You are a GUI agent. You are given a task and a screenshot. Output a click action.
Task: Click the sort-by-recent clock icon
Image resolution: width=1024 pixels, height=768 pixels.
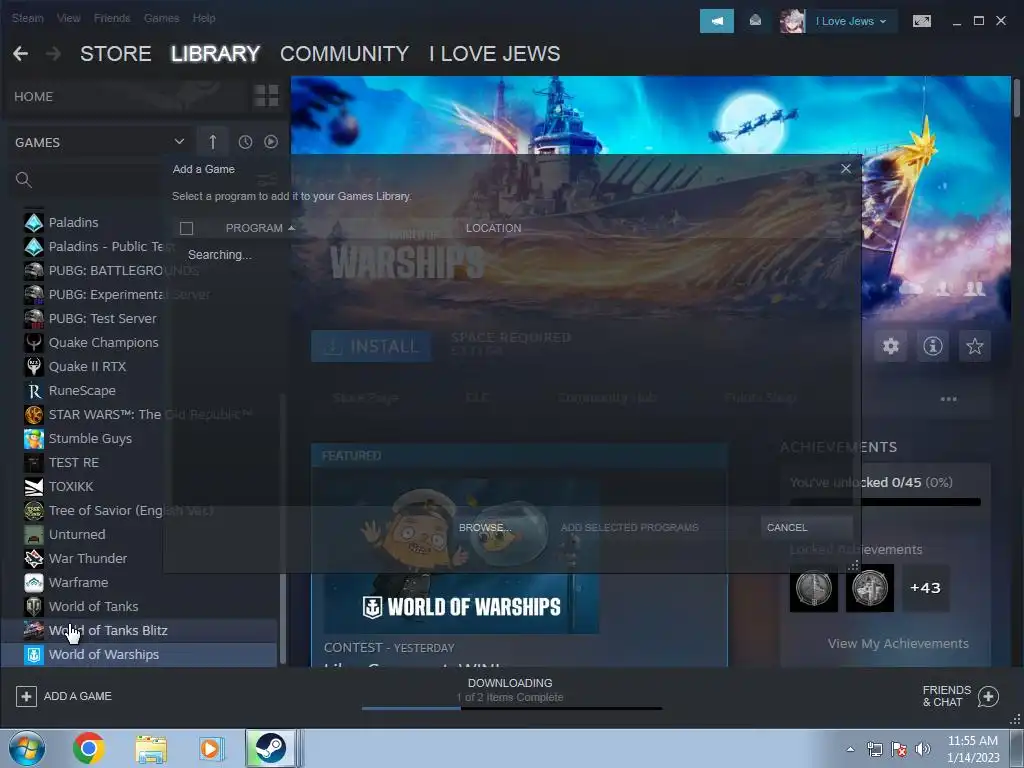[245, 142]
